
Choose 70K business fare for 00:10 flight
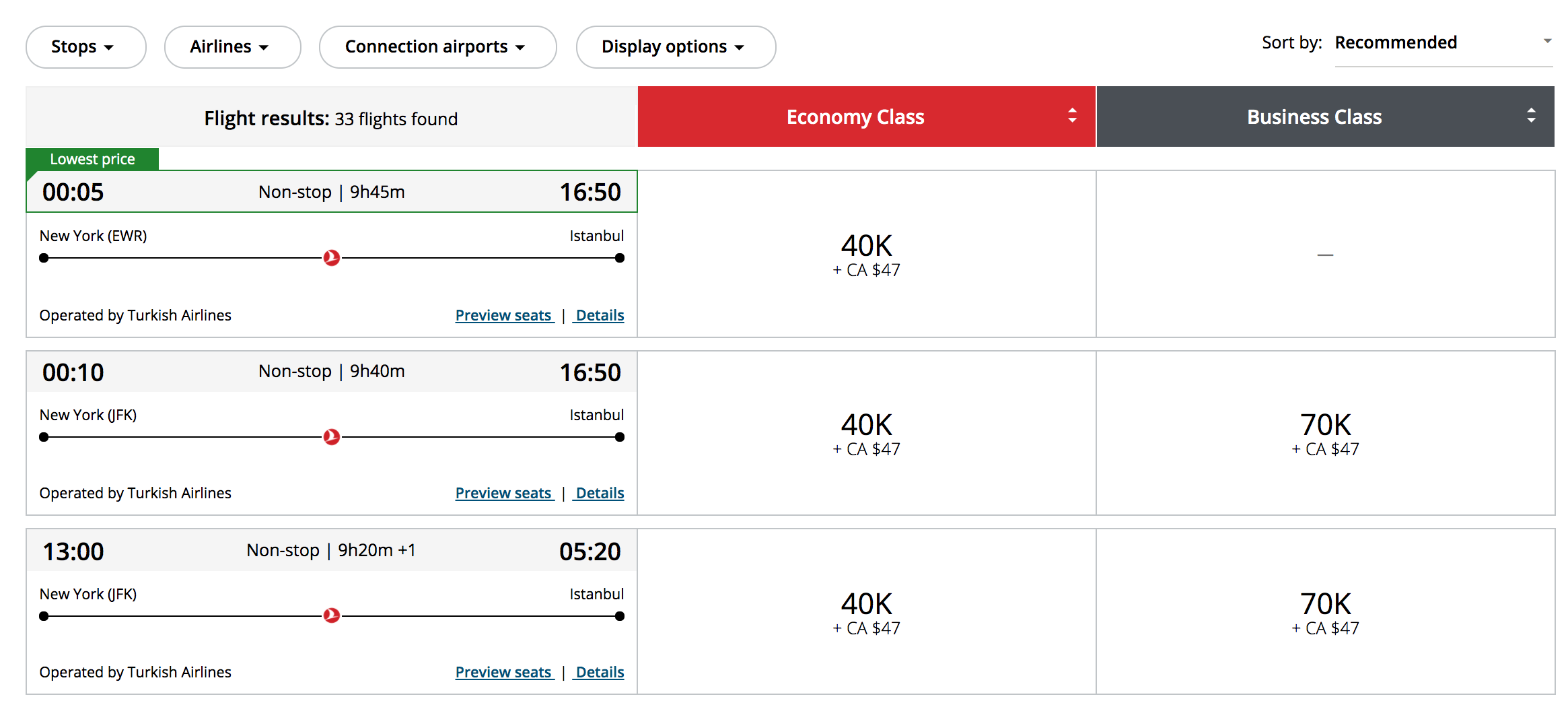coord(1325,434)
